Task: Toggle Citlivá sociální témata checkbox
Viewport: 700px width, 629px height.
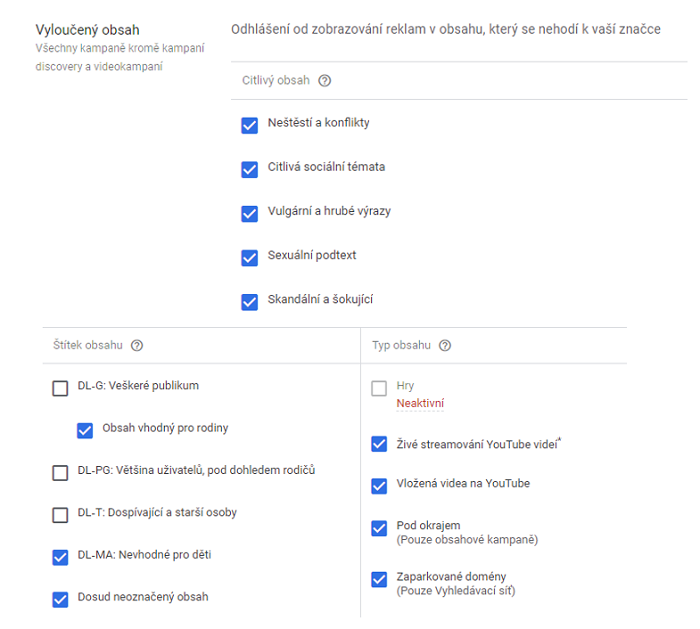Action: (x=250, y=169)
